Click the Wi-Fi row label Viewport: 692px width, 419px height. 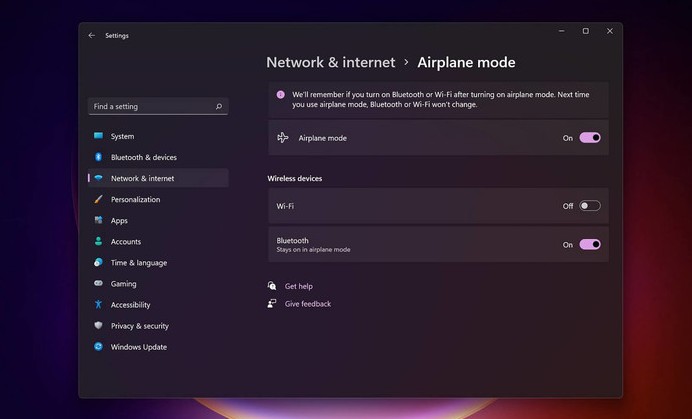tap(285, 206)
